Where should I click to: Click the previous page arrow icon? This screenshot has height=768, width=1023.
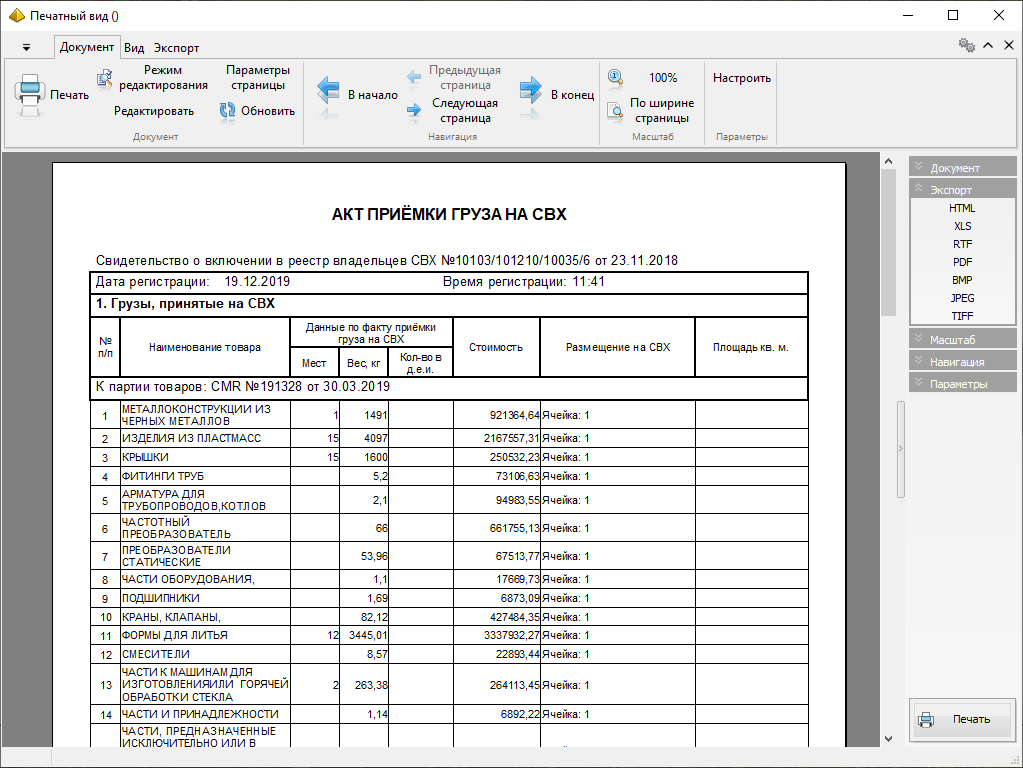[x=414, y=77]
